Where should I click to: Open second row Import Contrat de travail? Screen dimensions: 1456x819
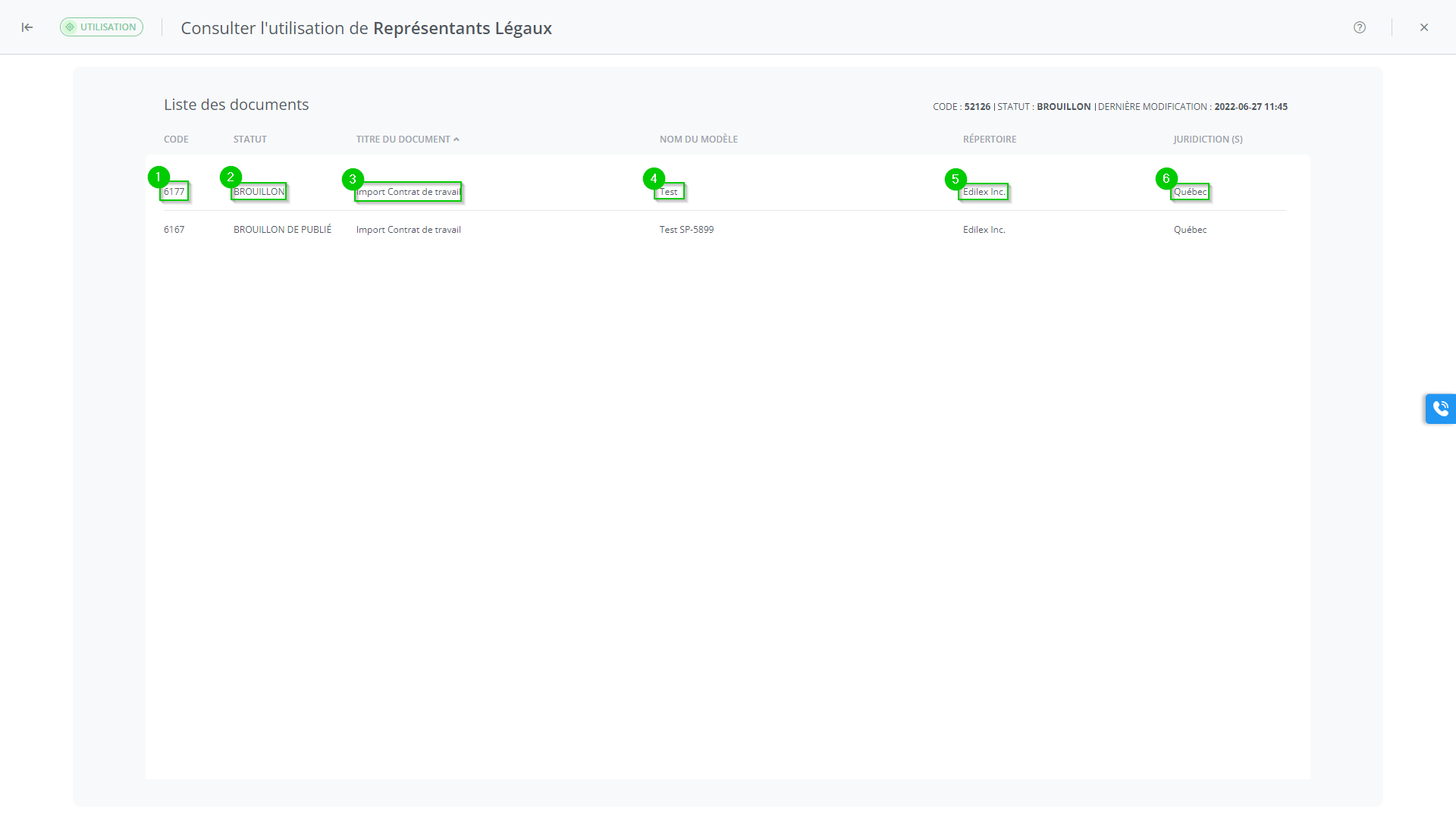(409, 230)
